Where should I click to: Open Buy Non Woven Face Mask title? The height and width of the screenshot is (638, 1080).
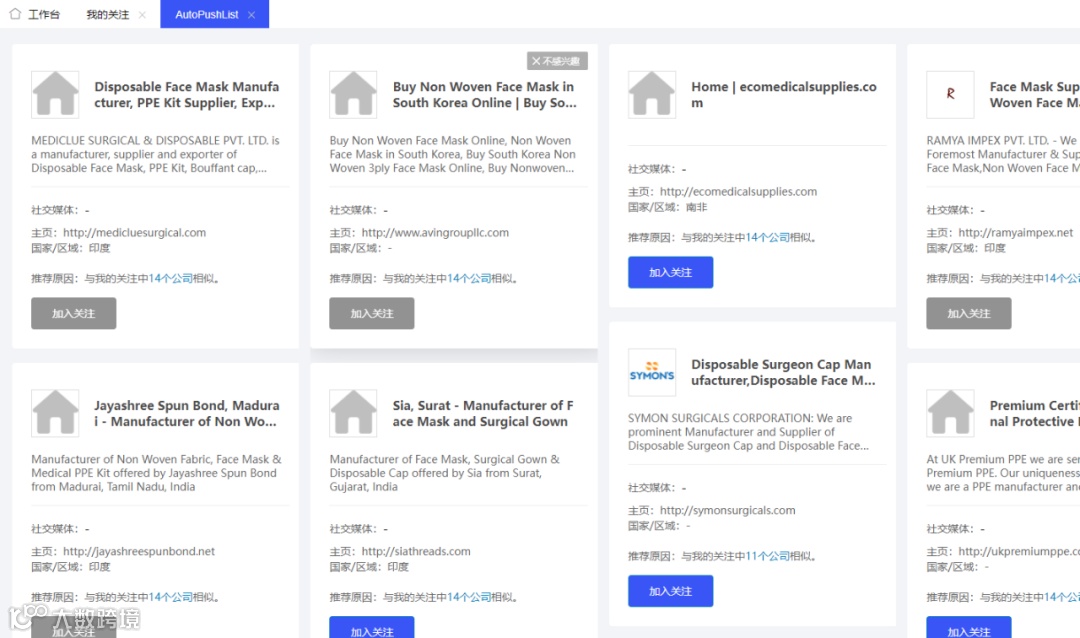485,94
